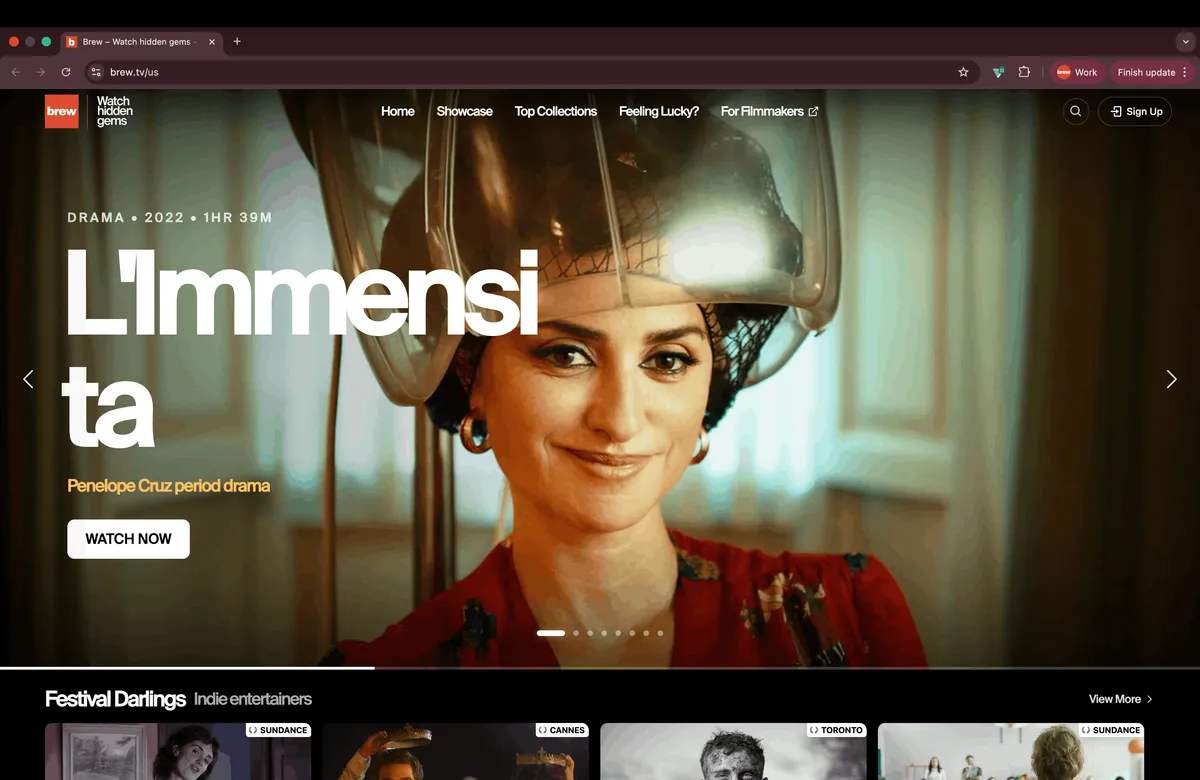Click the WATCH NOW button
1200x780 pixels.
128,539
